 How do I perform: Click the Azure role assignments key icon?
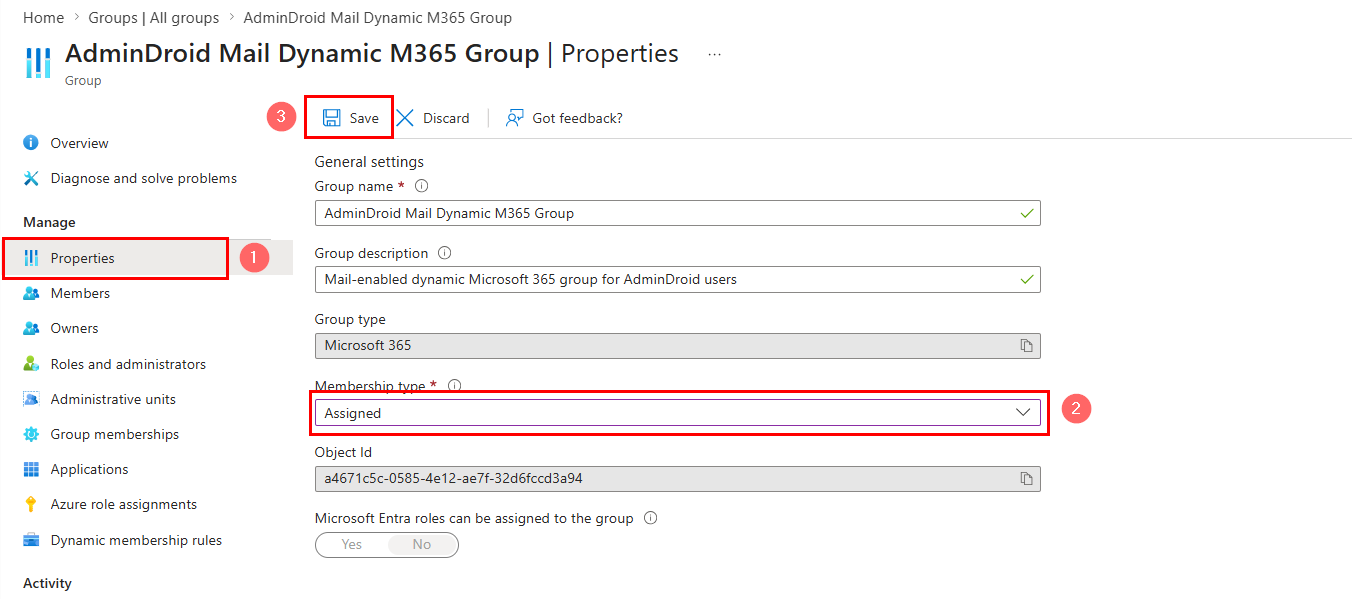[31, 504]
